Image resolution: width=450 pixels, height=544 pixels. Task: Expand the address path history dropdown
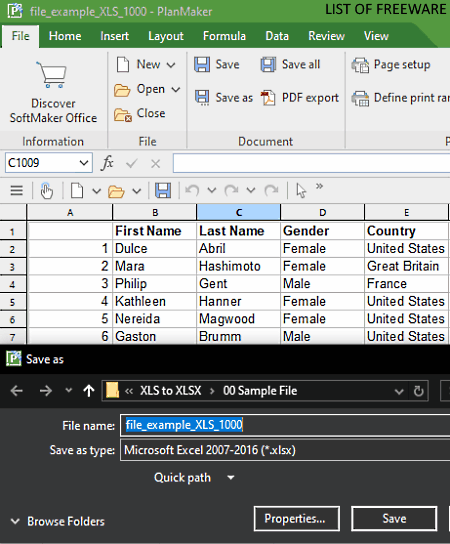(x=399, y=392)
